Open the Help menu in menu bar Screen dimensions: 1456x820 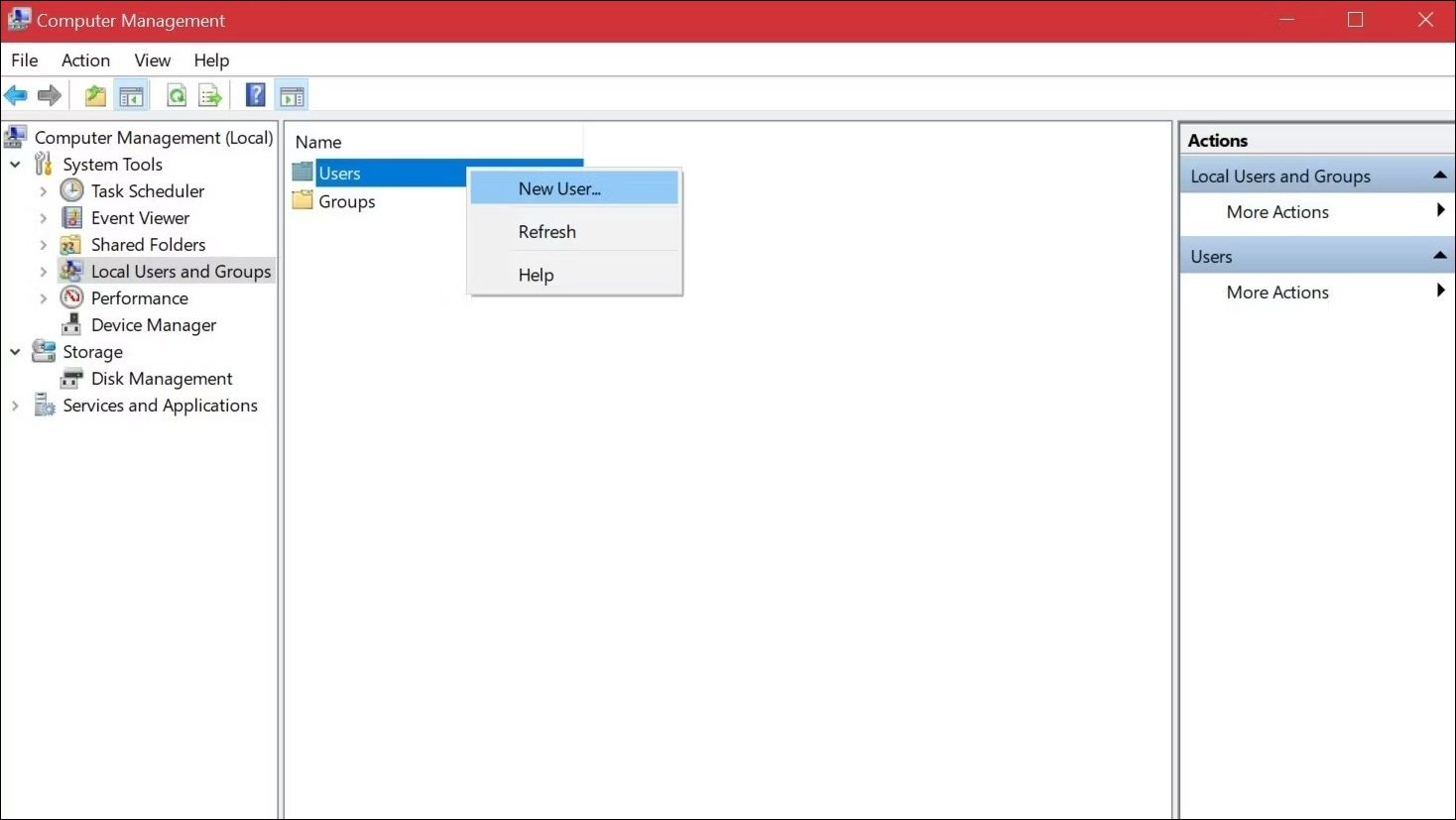(x=211, y=60)
